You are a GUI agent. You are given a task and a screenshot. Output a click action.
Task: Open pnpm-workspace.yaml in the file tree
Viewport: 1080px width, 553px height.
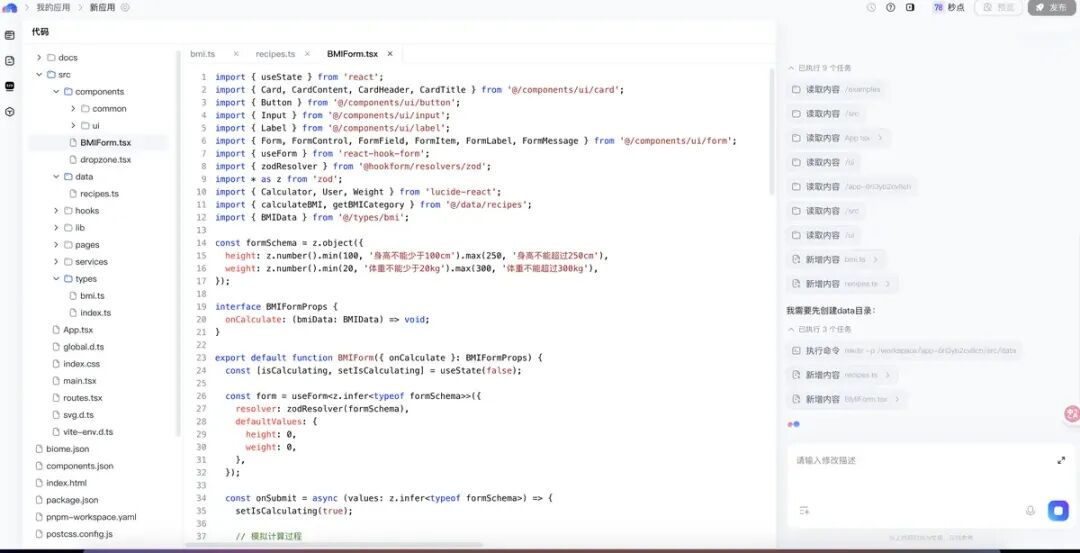point(85,517)
